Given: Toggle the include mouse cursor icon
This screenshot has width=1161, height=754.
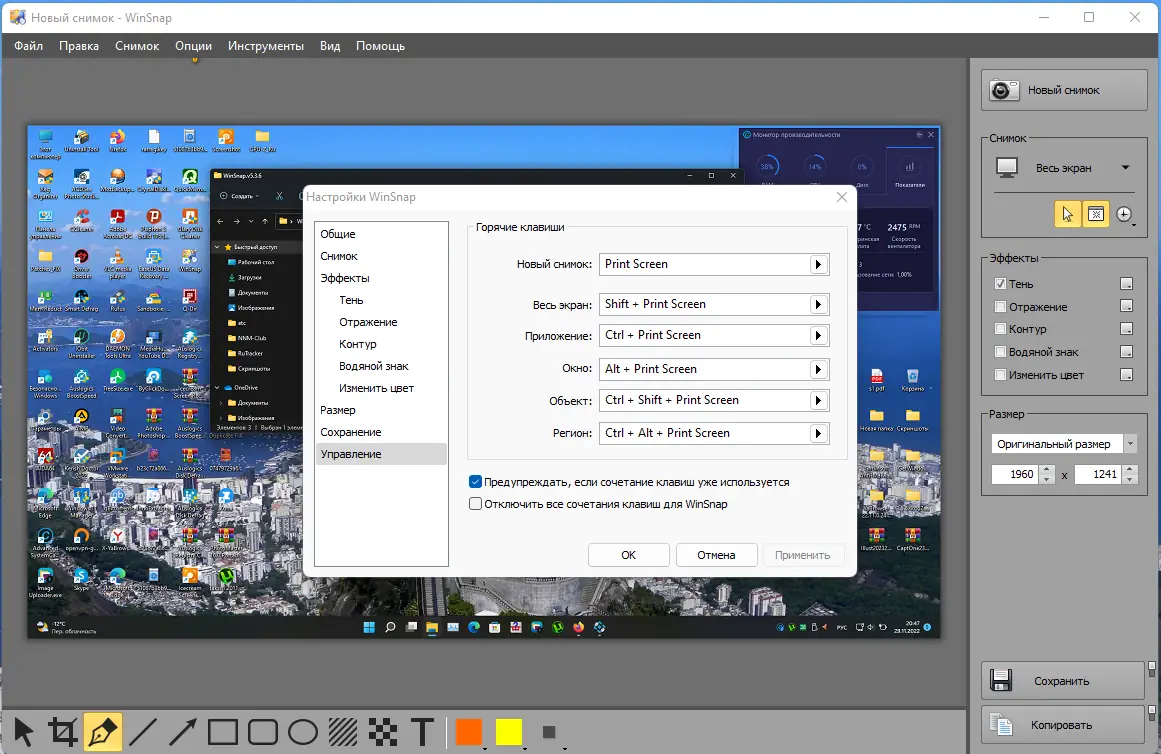Looking at the screenshot, I should (x=1067, y=214).
